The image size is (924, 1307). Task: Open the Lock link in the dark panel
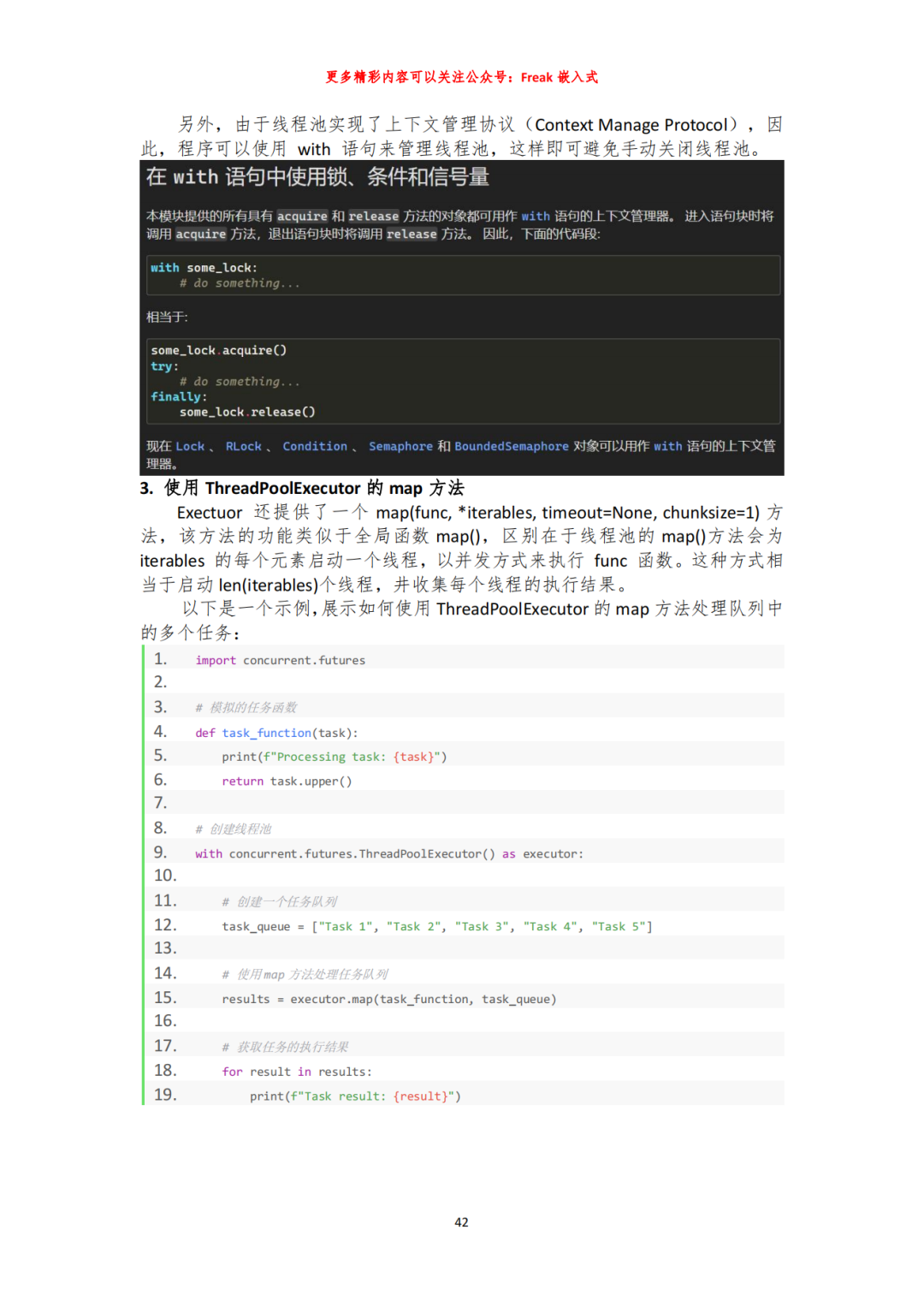[x=190, y=446]
